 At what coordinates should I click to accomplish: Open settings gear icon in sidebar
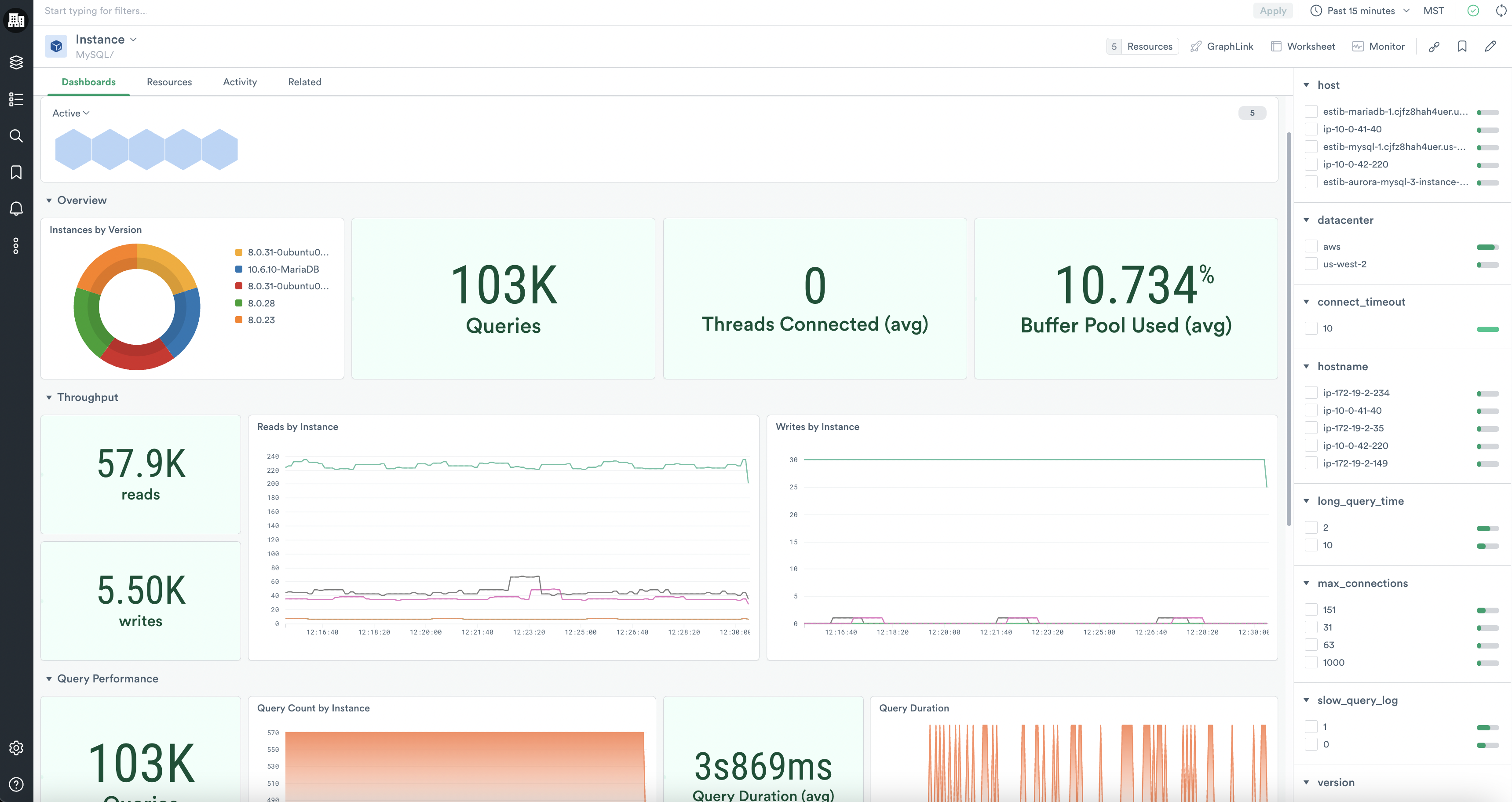pos(16,747)
